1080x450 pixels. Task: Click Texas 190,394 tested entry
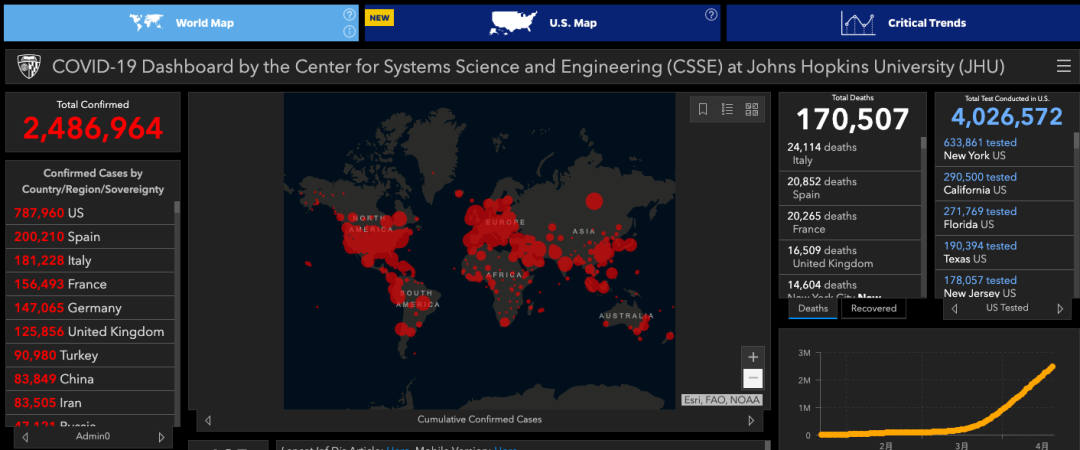pos(1004,252)
